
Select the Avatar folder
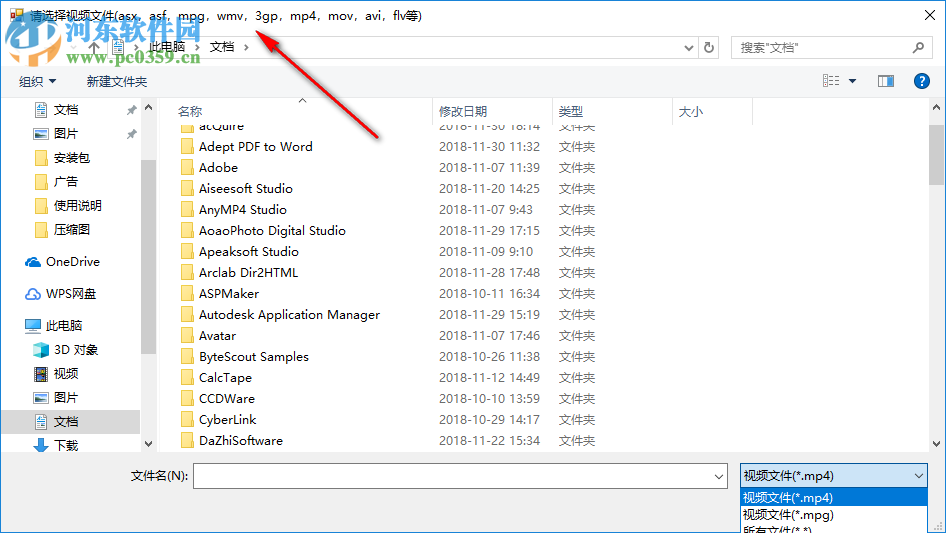[209, 336]
